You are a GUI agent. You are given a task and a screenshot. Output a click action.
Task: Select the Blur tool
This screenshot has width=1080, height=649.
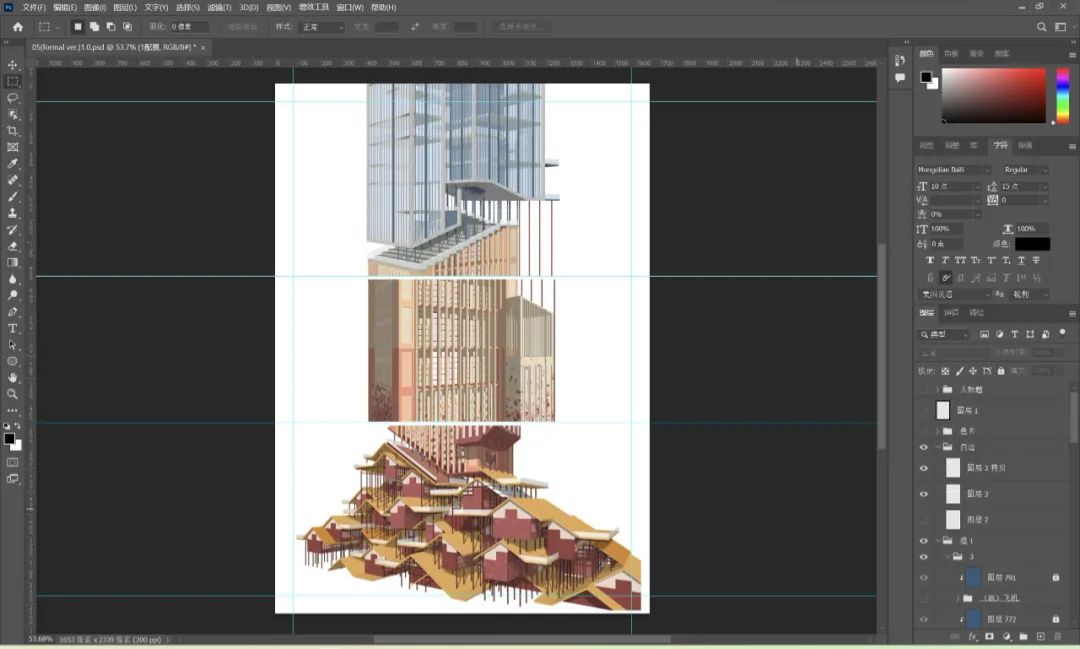(x=12, y=279)
